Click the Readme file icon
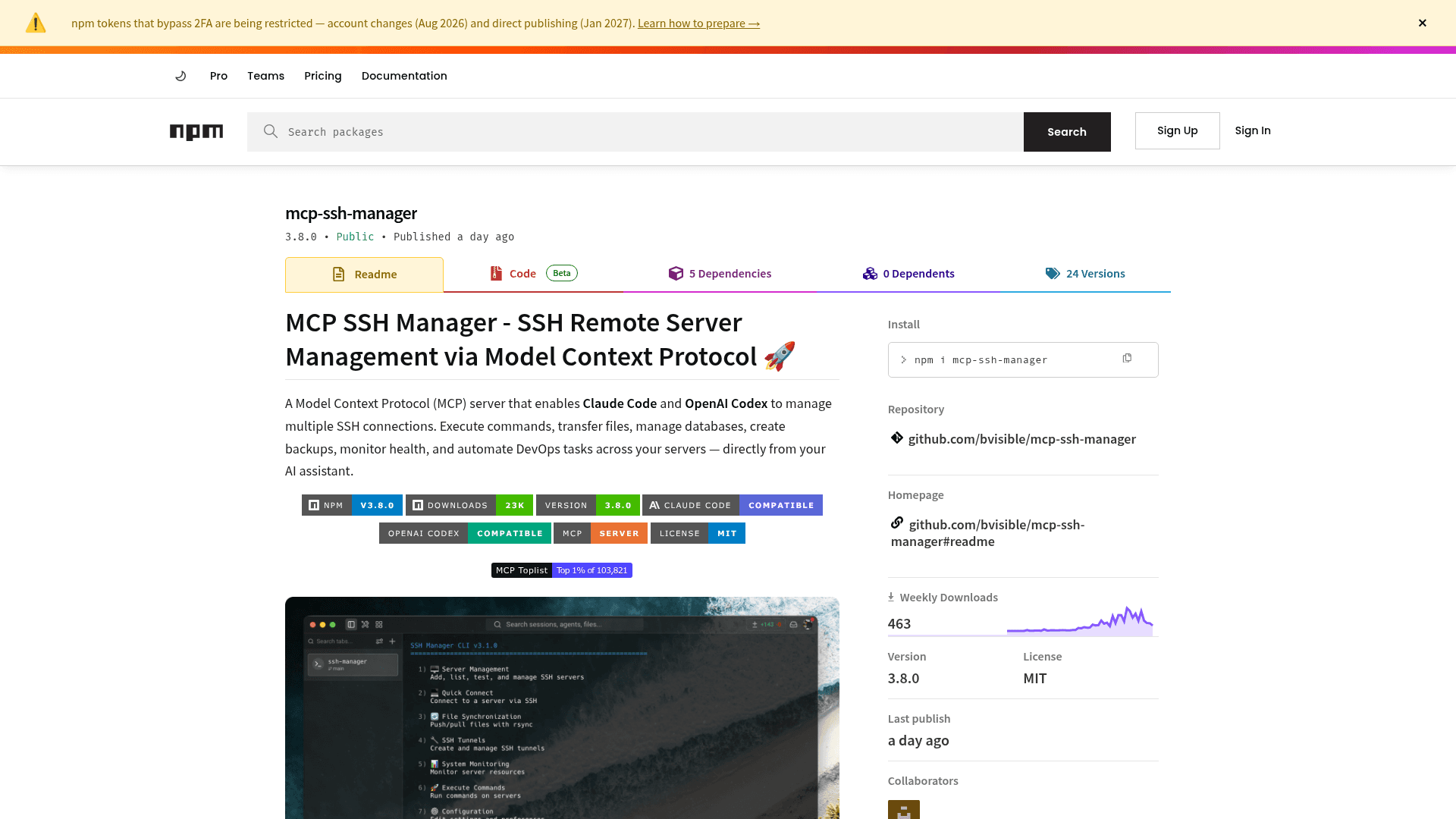The image size is (1456, 819). (x=339, y=275)
